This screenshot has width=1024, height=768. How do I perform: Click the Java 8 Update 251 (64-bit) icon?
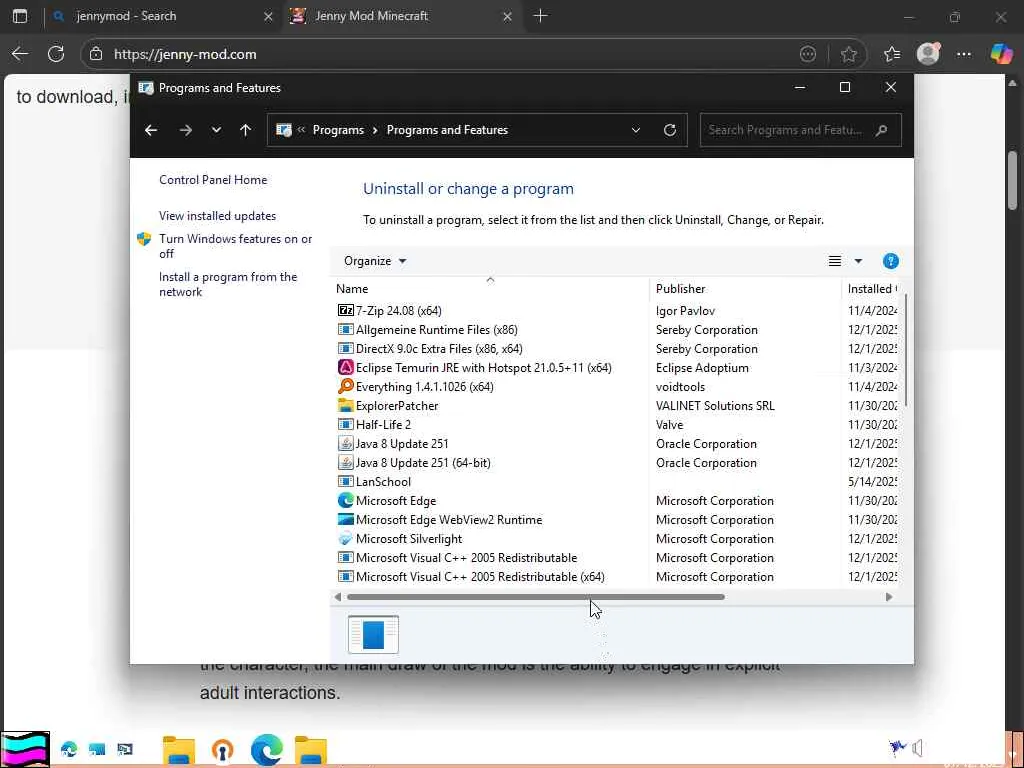pyautogui.click(x=345, y=462)
